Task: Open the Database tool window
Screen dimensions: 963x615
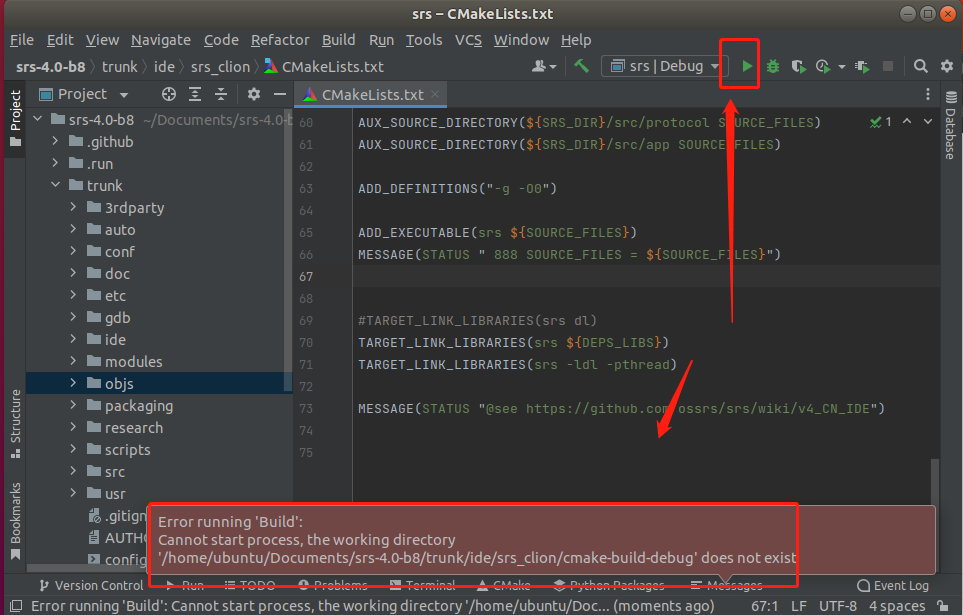Action: [951, 125]
